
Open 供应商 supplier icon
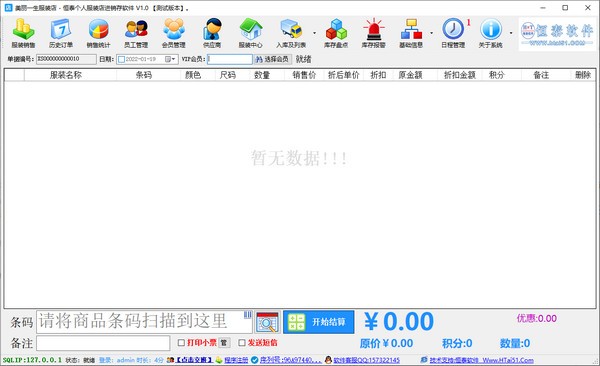(x=212, y=33)
